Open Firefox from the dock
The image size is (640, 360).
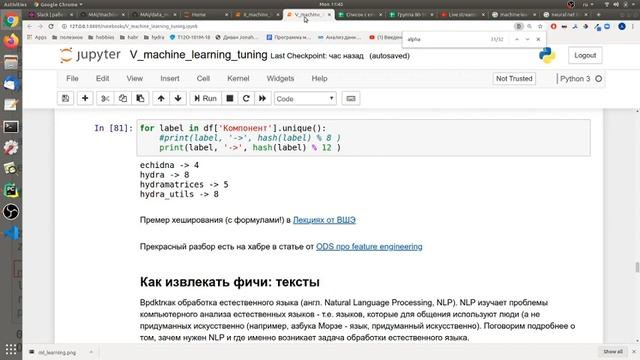click(11, 41)
